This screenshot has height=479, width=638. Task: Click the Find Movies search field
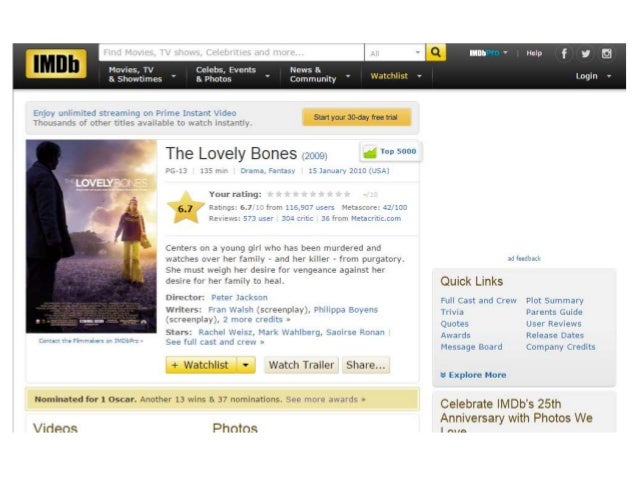coord(231,52)
